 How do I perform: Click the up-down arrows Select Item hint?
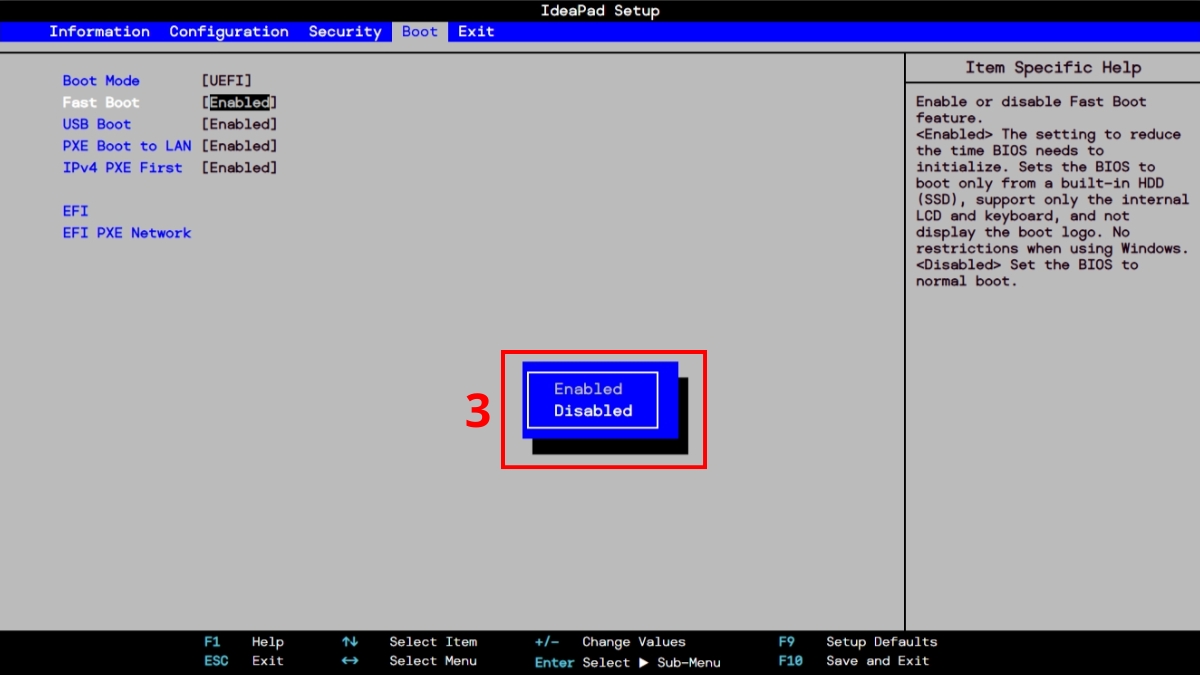click(409, 642)
